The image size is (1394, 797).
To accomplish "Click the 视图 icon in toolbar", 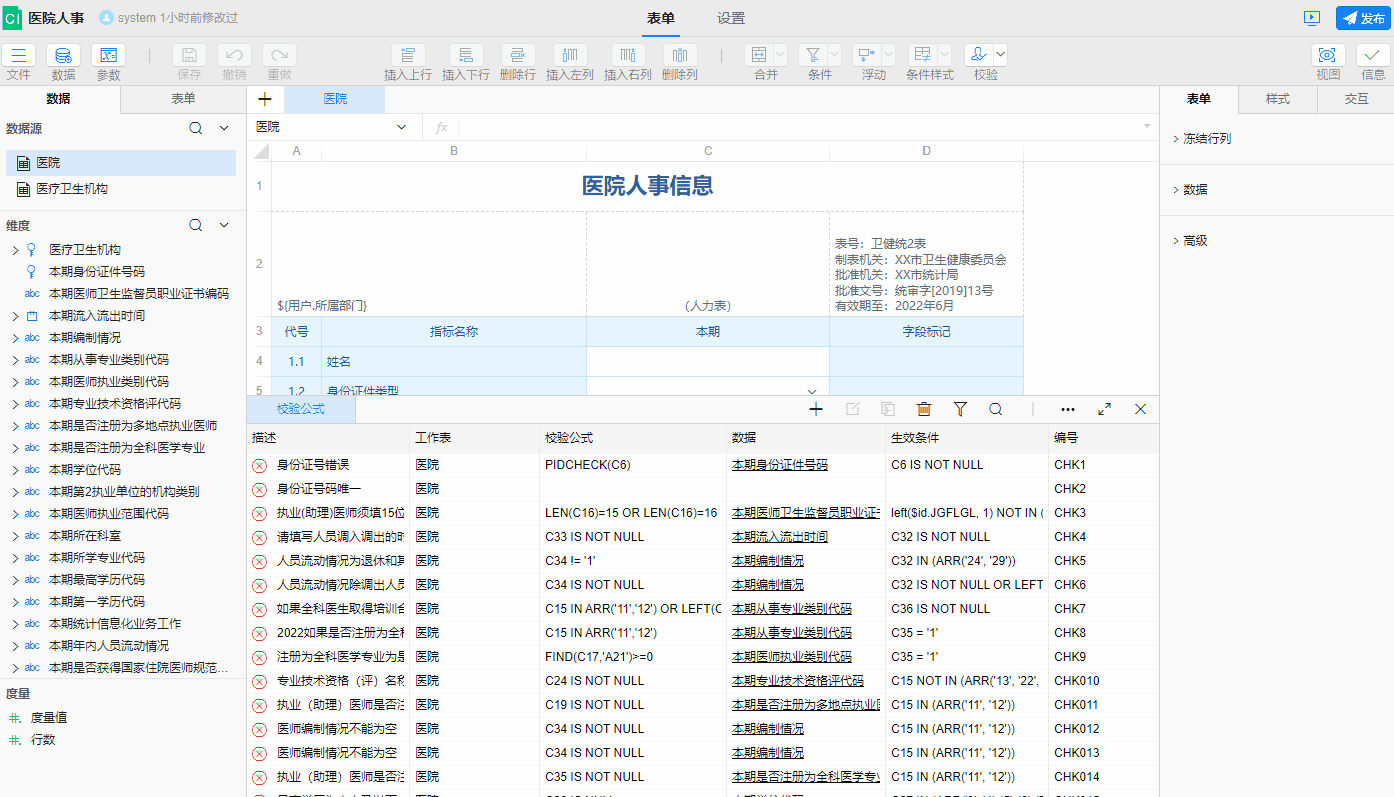I will [x=1328, y=56].
